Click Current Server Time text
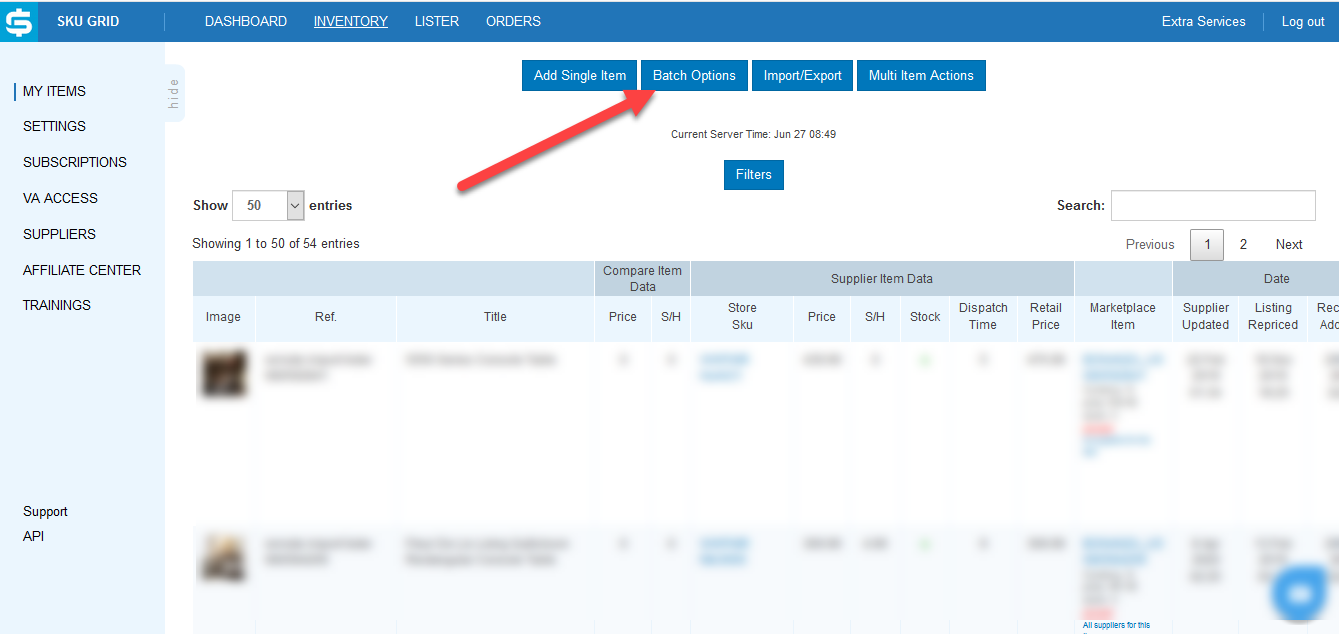This screenshot has width=1339, height=634. 754,134
